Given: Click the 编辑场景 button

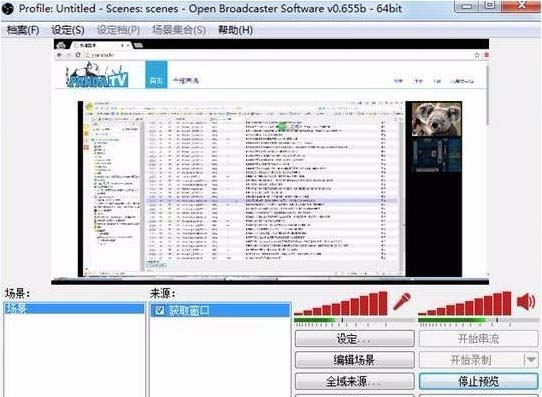Looking at the screenshot, I should 355,360.
